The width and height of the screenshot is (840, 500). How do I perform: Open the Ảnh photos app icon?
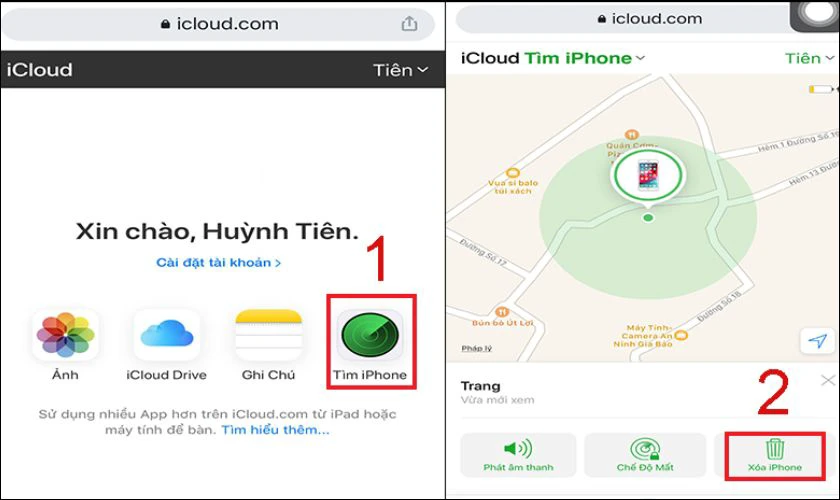(x=65, y=335)
